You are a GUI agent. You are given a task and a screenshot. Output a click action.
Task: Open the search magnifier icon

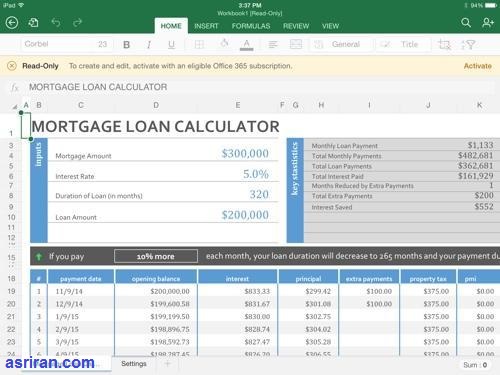(x=466, y=23)
